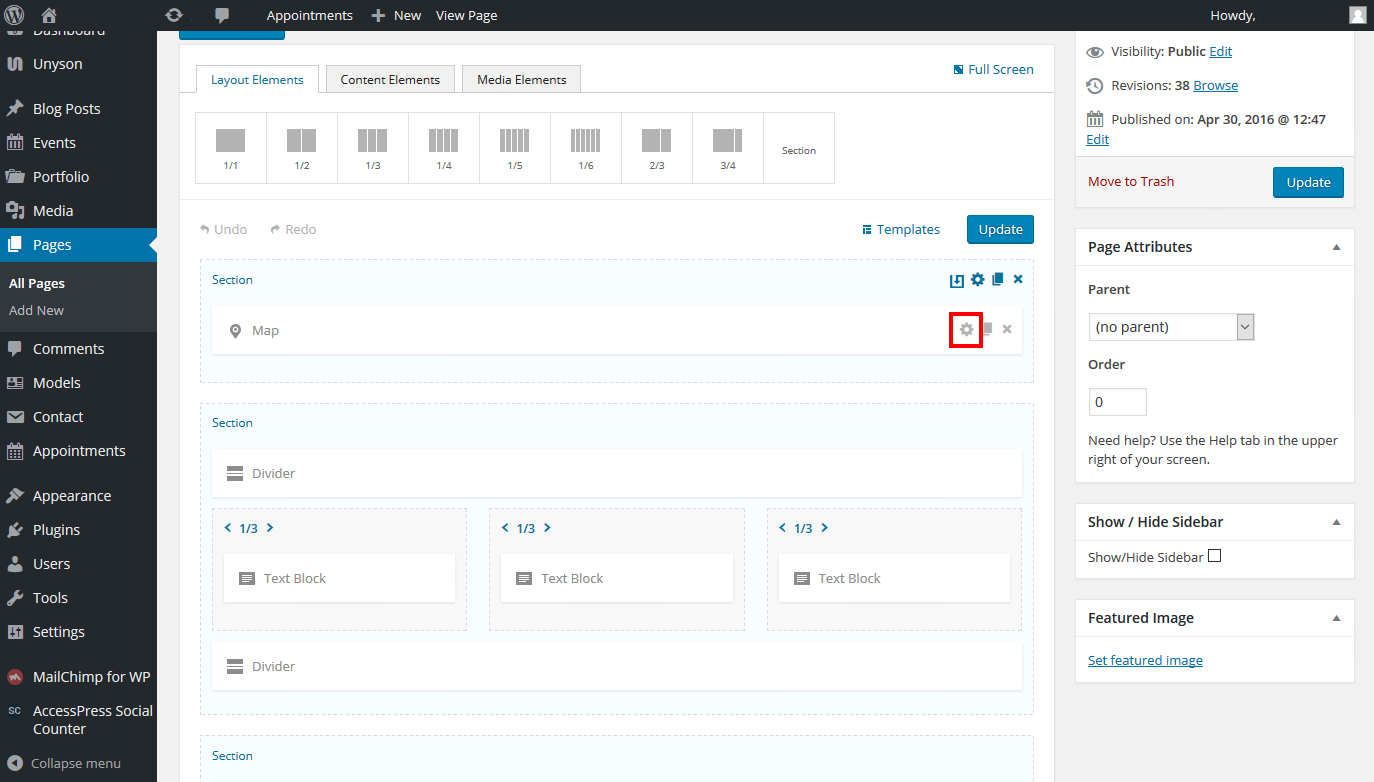
Task: Switch to the Media Elements tab
Action: 521,80
